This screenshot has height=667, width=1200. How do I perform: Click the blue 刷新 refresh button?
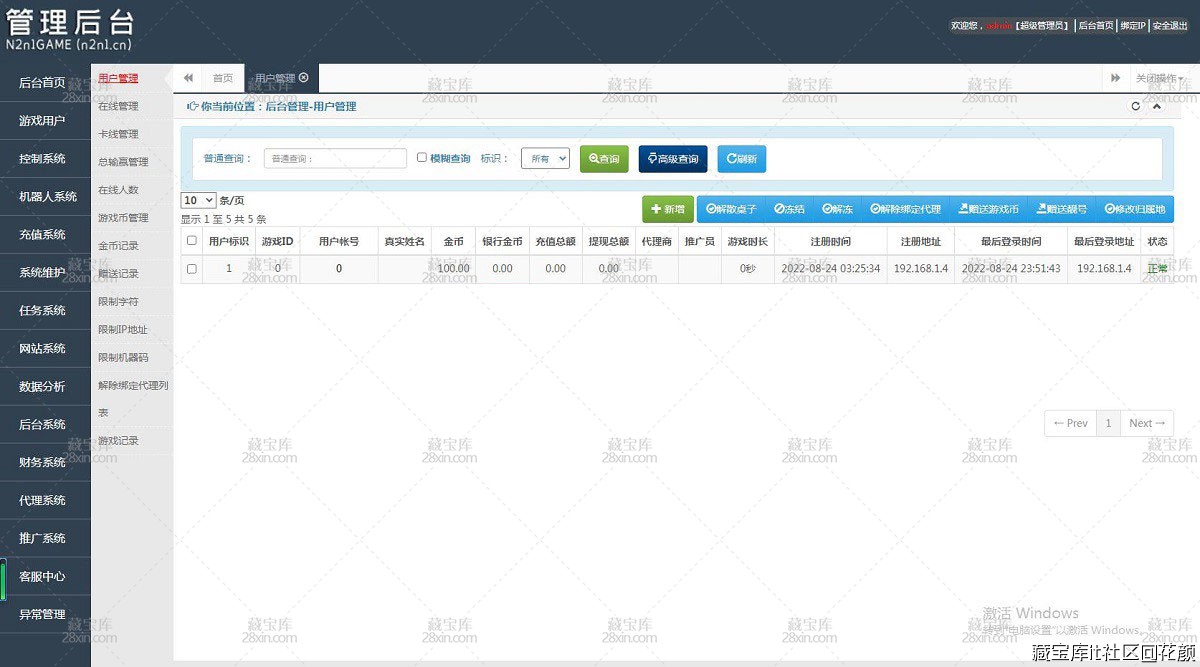[x=741, y=159]
